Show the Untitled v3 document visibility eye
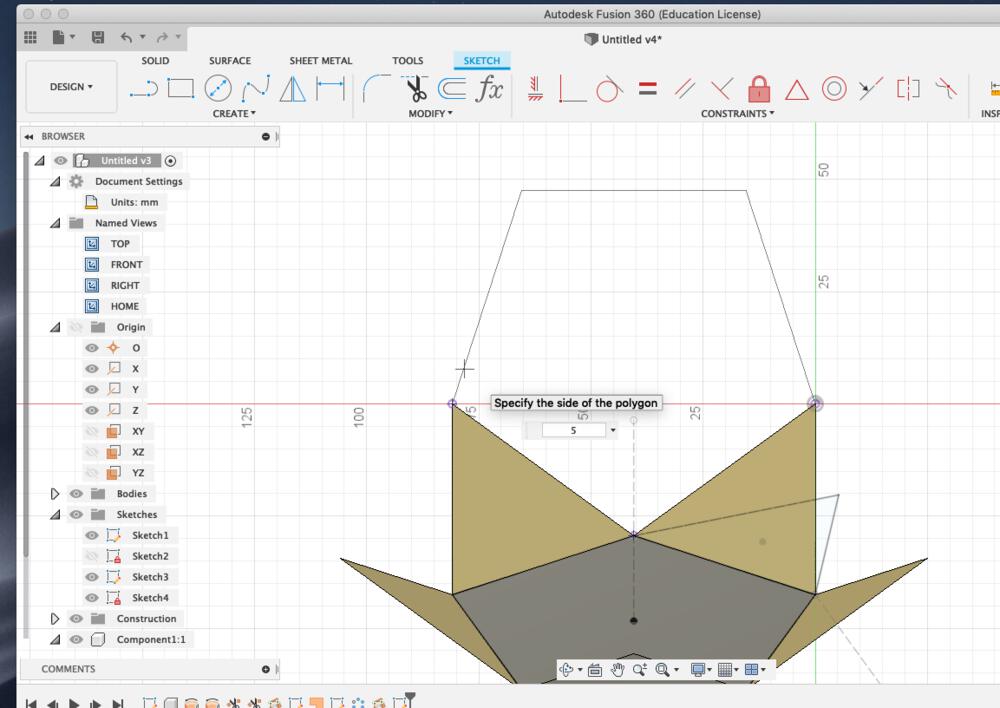Image resolution: width=1000 pixels, height=708 pixels. [x=59, y=160]
